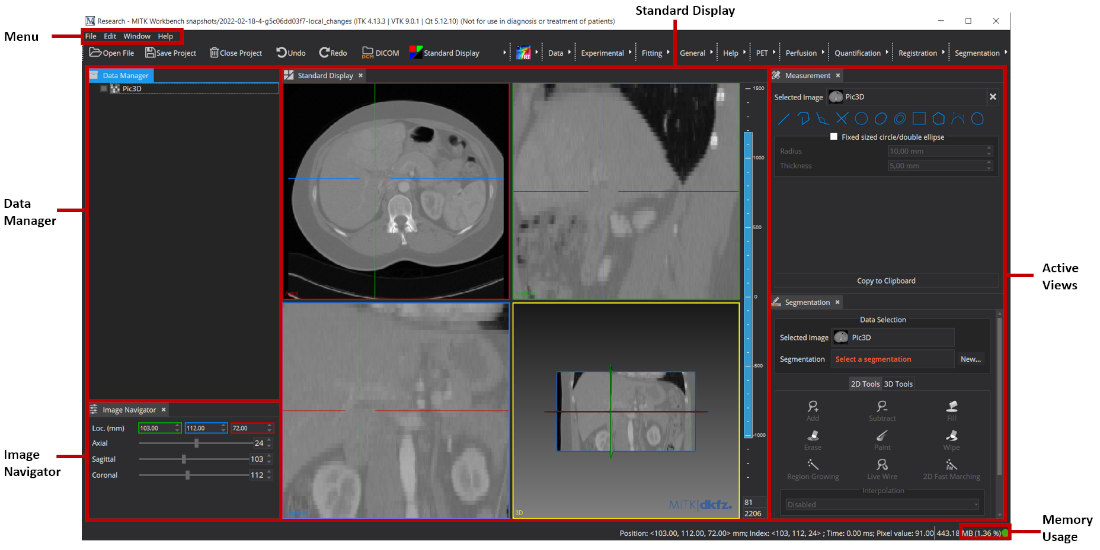The height and width of the screenshot is (550, 1100).
Task: Open the Interpolation dropdown showing Disabled
Action: tap(882, 504)
